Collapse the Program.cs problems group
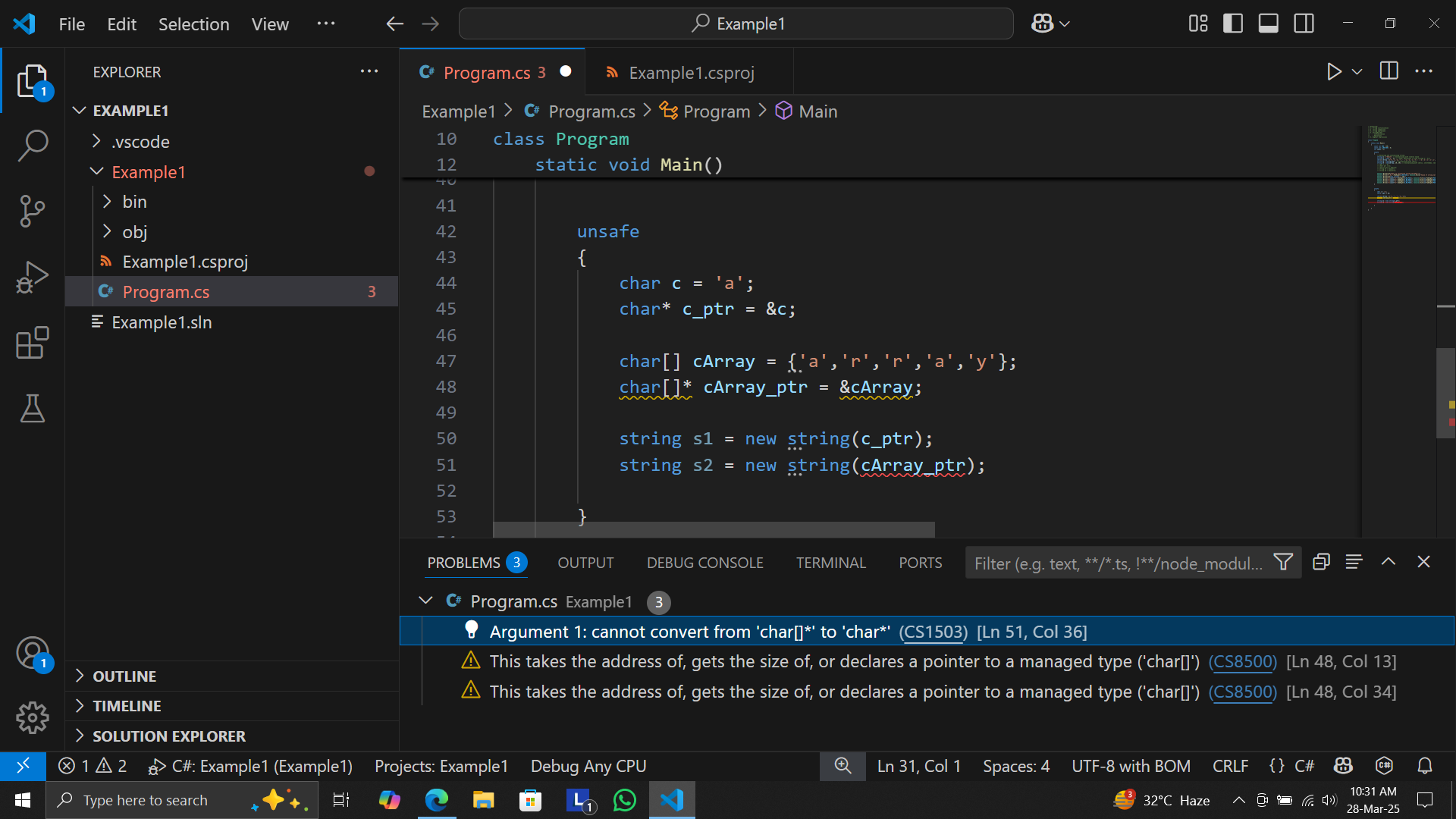The image size is (1456, 819). pyautogui.click(x=425, y=601)
